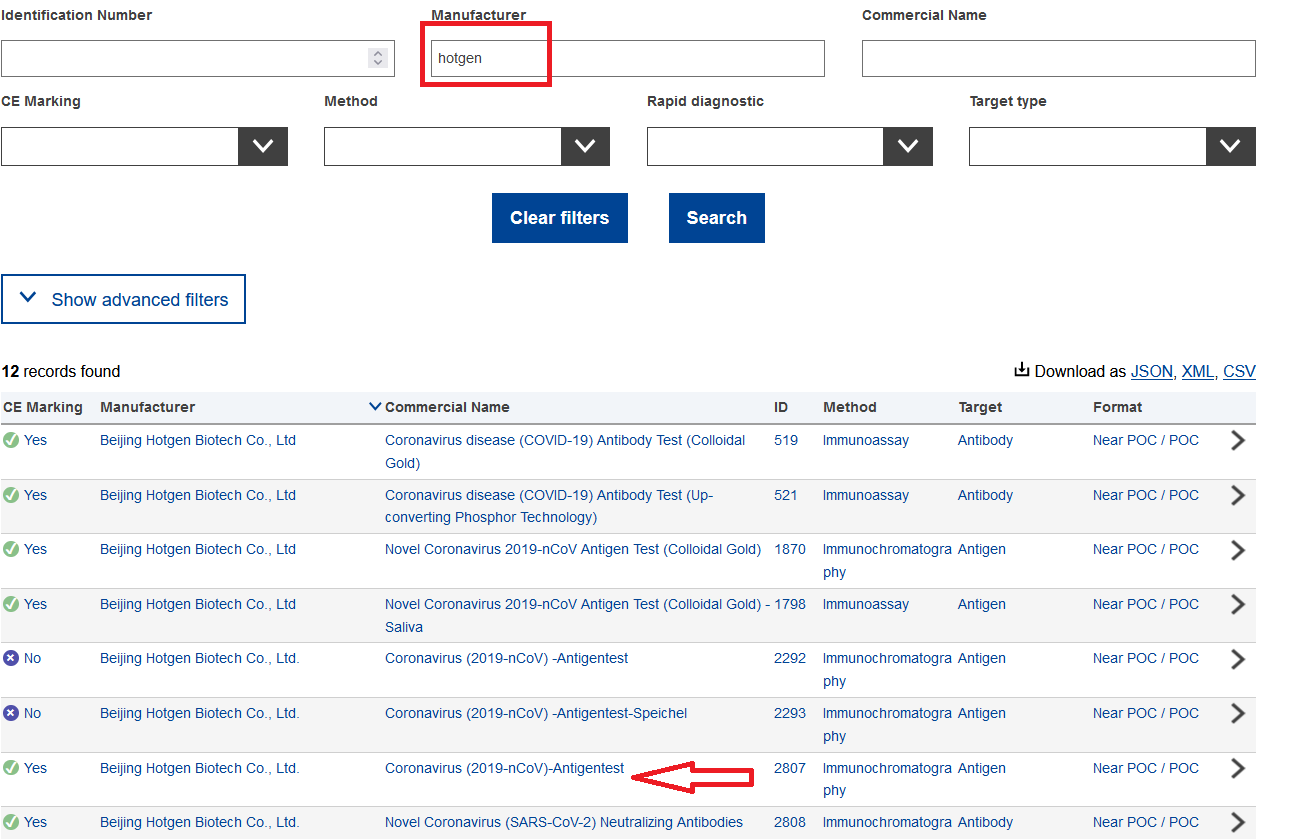This screenshot has width=1292, height=839.
Task: Click the No CE icon for ID 2292
Action: [11, 658]
